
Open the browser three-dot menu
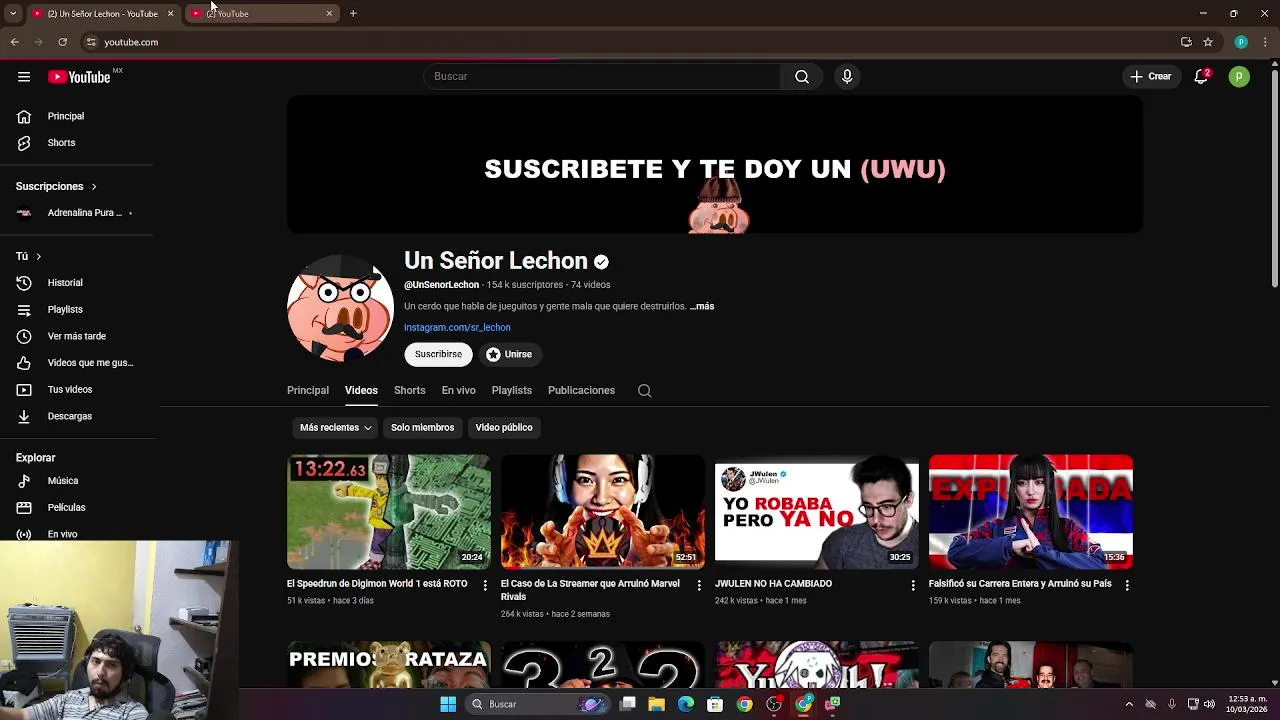coord(1266,42)
